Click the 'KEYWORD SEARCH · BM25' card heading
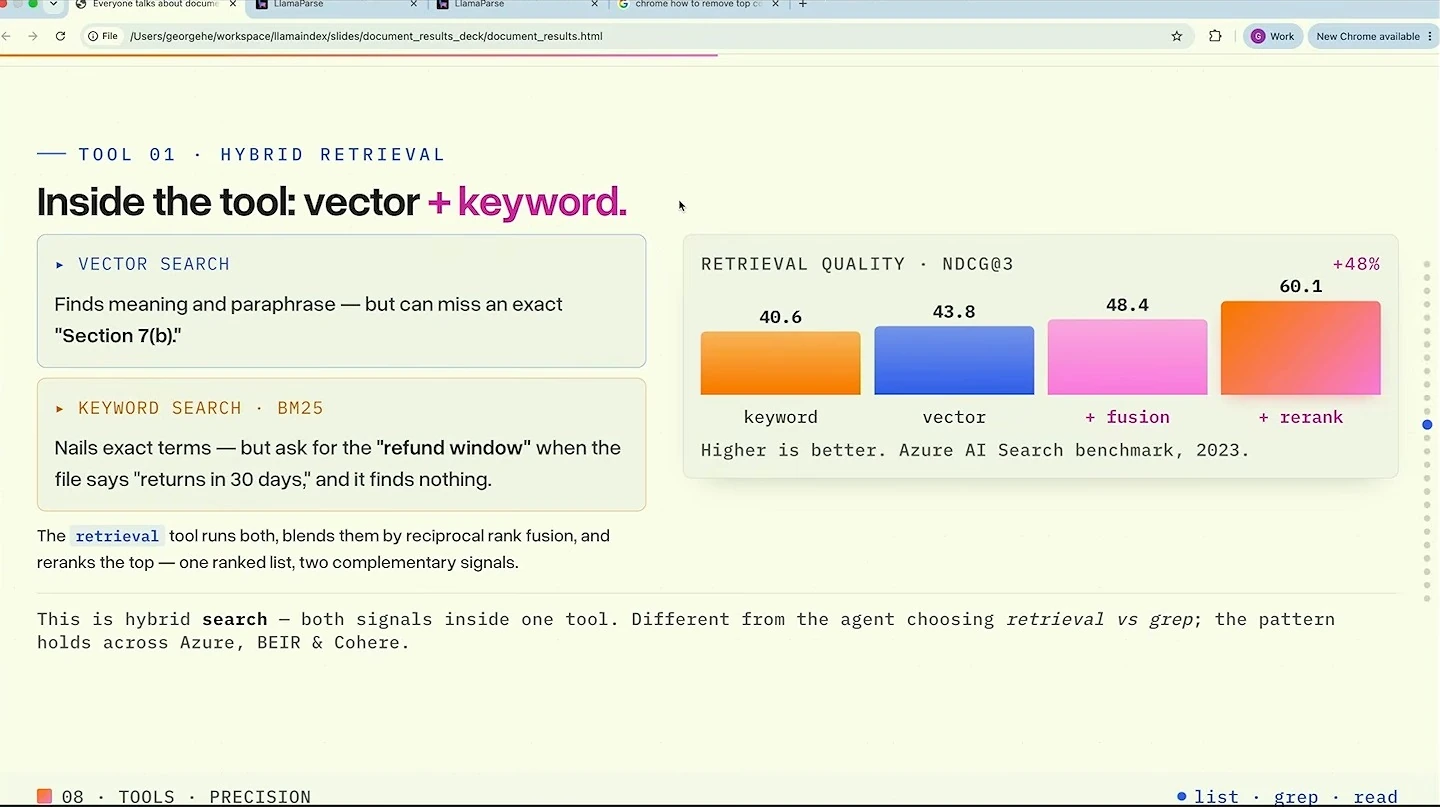This screenshot has width=1440, height=807. 201,408
